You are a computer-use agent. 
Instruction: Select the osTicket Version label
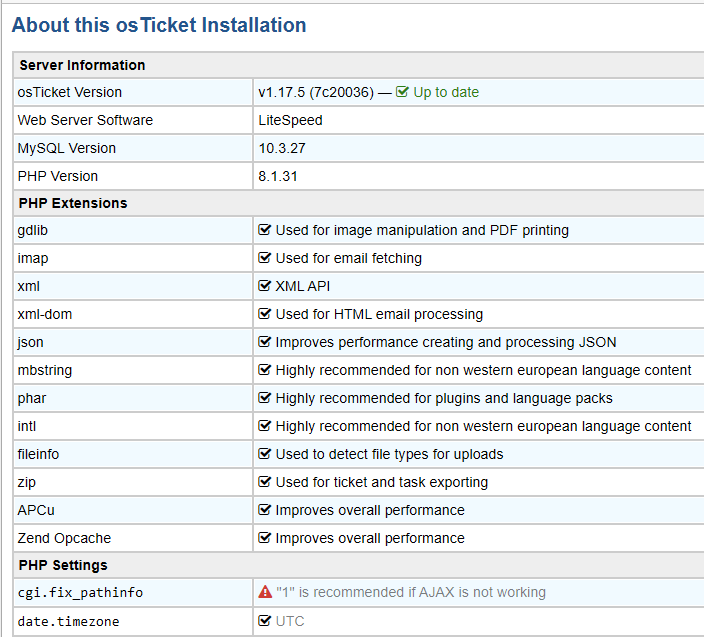[70, 92]
